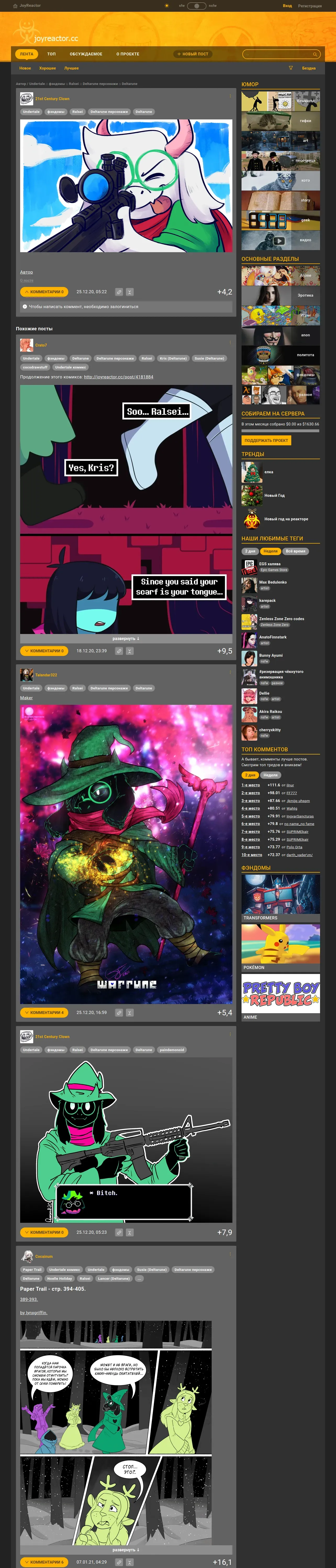Open the Бездна link

tap(309, 68)
